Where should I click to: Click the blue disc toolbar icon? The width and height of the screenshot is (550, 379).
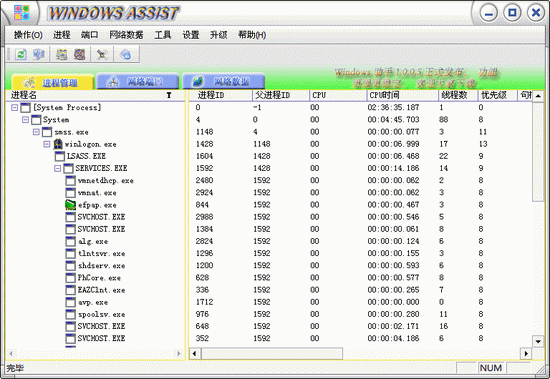pyautogui.click(x=126, y=54)
